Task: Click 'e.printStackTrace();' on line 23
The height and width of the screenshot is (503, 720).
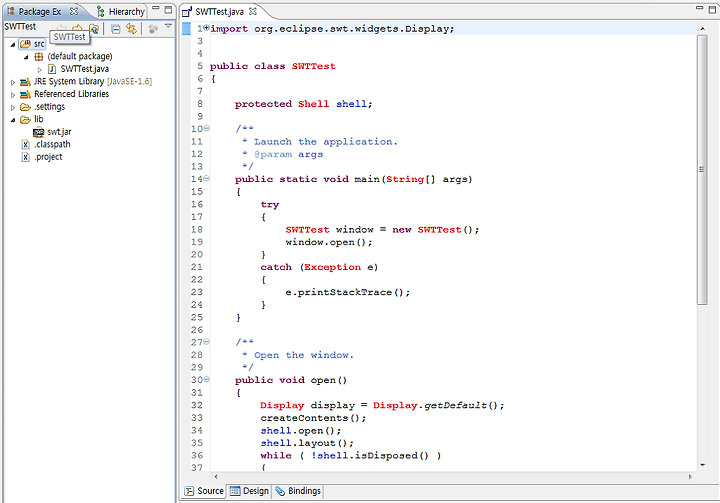Action: [x=348, y=292]
